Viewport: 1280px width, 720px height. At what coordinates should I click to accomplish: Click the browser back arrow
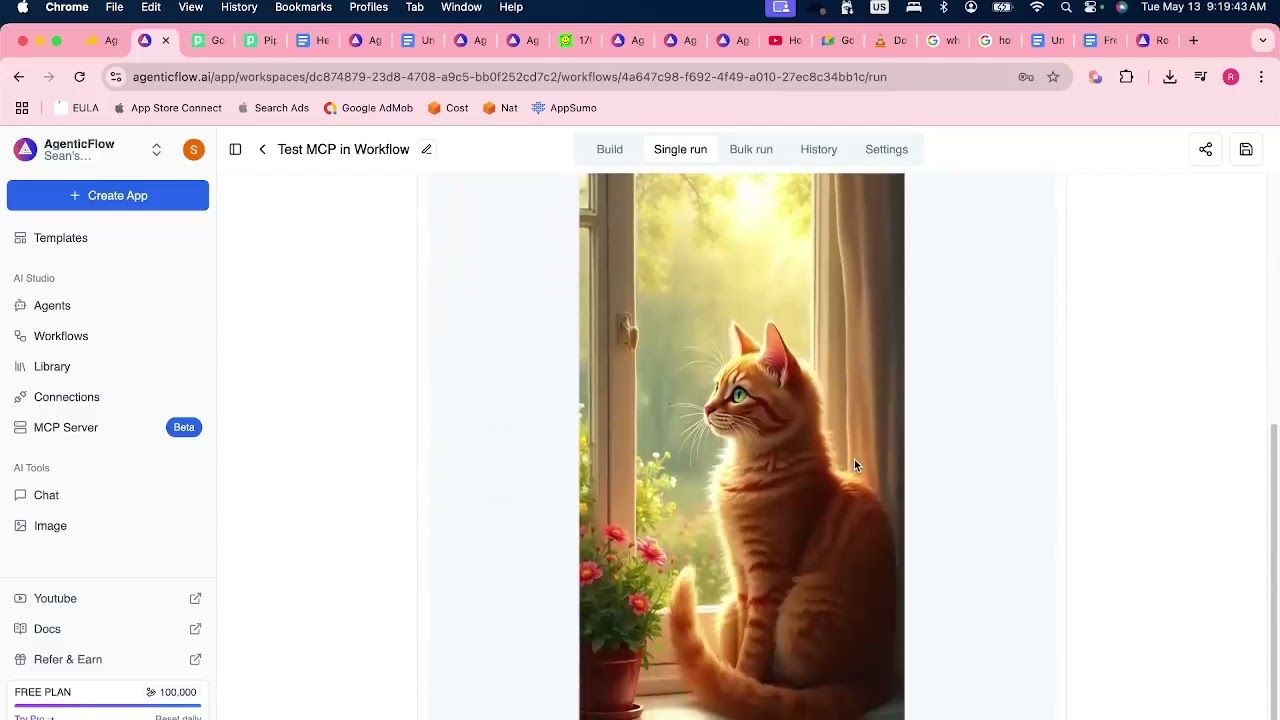[19, 77]
